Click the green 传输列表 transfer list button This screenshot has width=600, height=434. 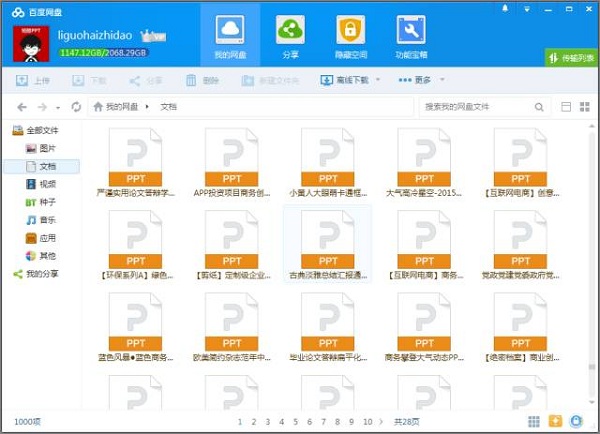coord(571,58)
